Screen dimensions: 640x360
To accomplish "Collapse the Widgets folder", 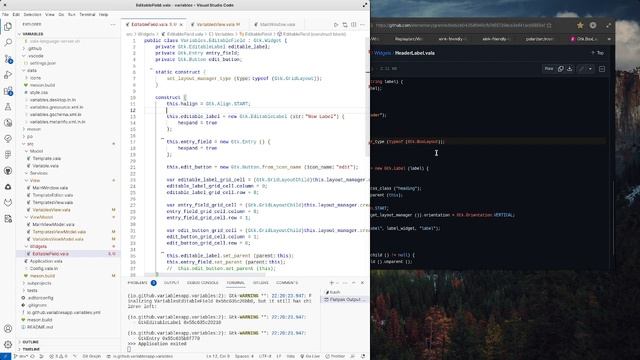I will pos(38,246).
